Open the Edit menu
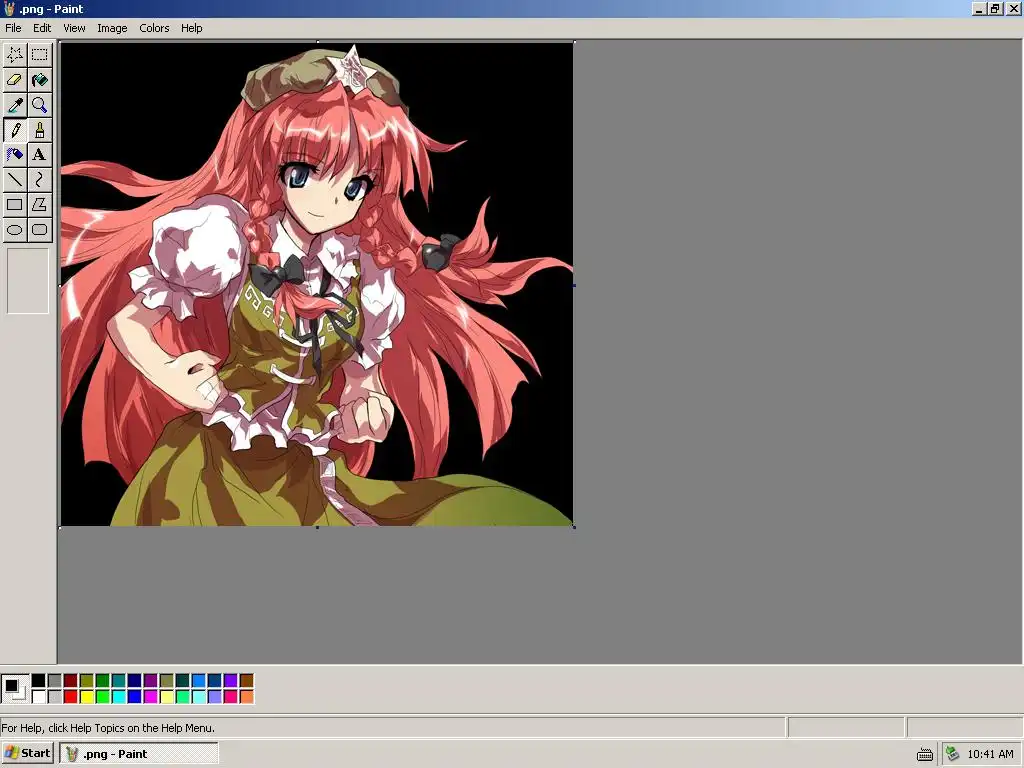Viewport: 1024px width, 768px height. [42, 28]
